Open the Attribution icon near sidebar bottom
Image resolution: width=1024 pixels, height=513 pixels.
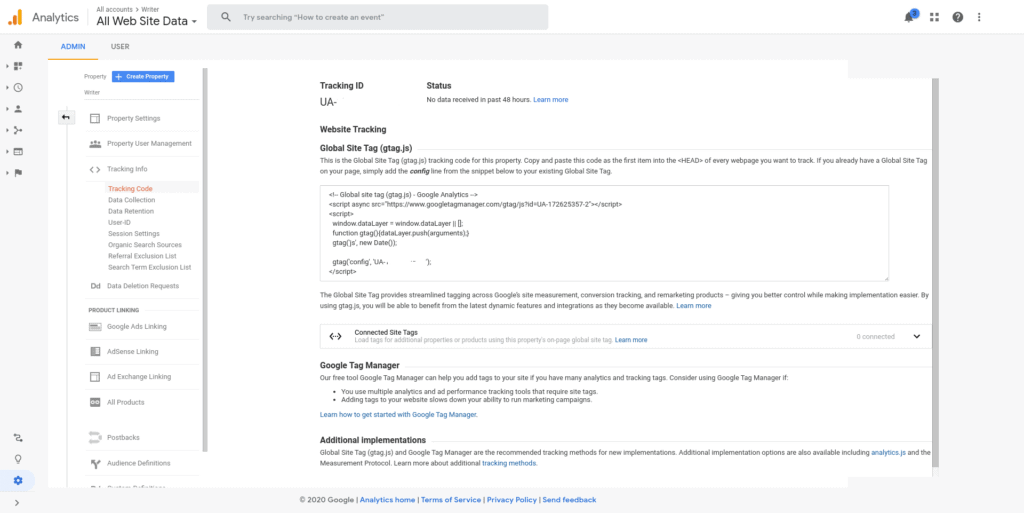tap(18, 437)
